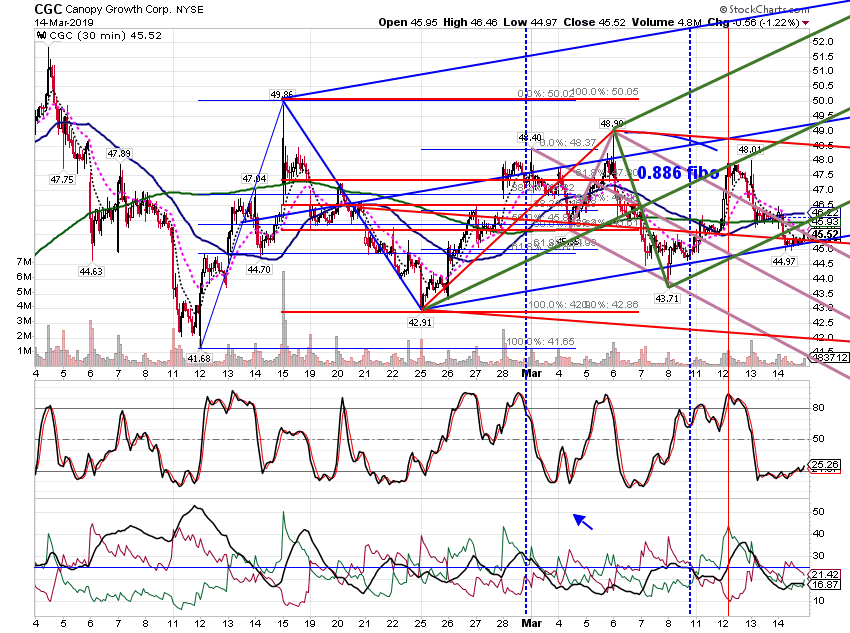Select the Canopy Growth Corp. company name
This screenshot has height=633, width=850.
118,10
